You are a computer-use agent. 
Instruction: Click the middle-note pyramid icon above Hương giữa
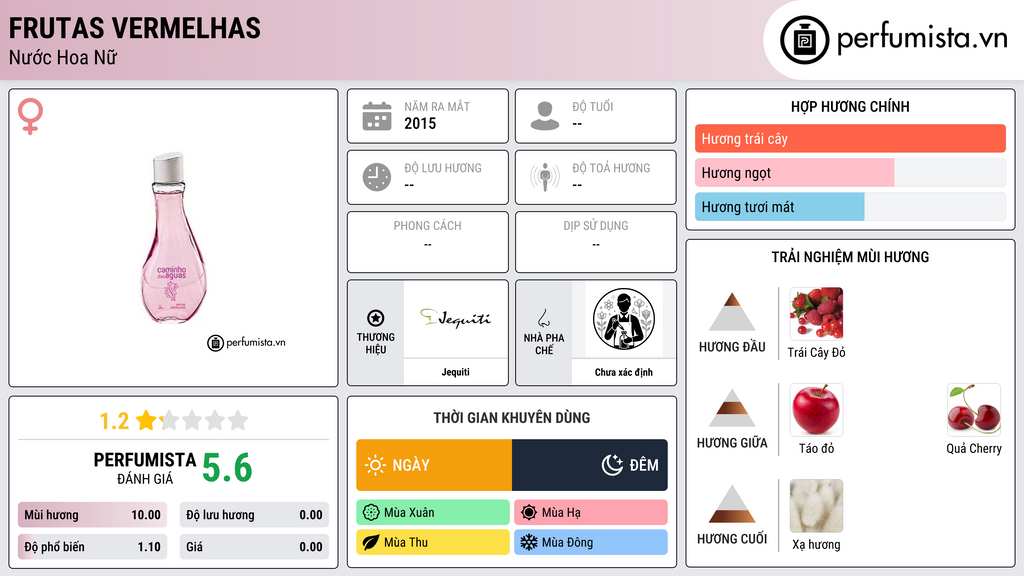[x=732, y=408]
